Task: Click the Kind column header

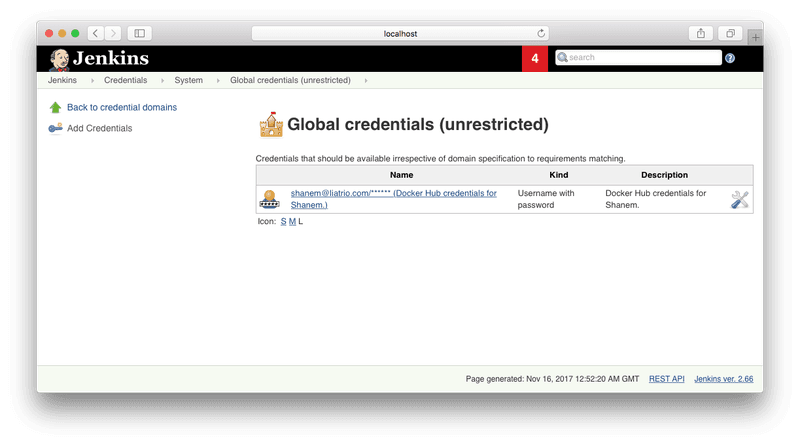Action: point(559,175)
